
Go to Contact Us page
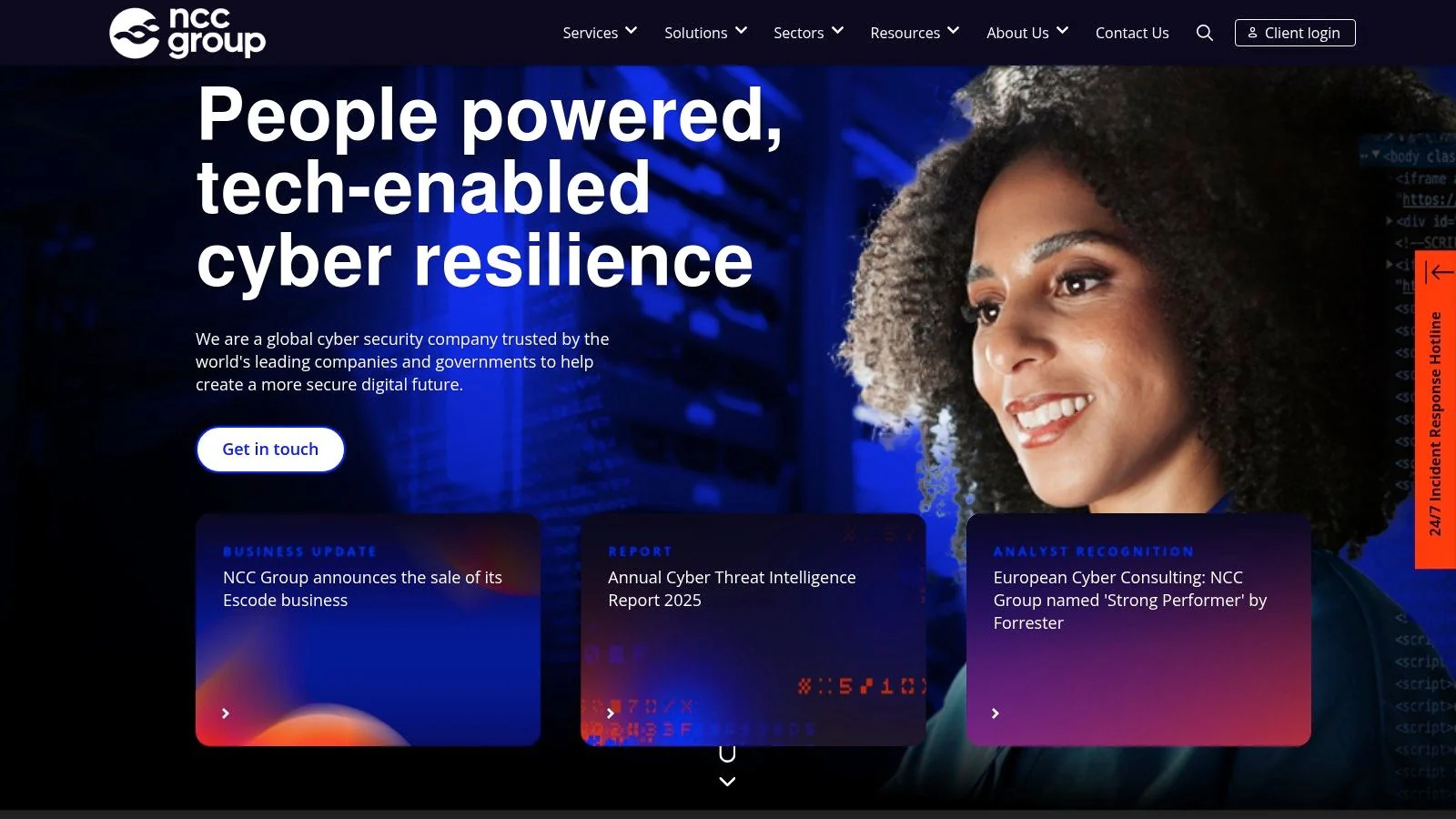[1132, 33]
